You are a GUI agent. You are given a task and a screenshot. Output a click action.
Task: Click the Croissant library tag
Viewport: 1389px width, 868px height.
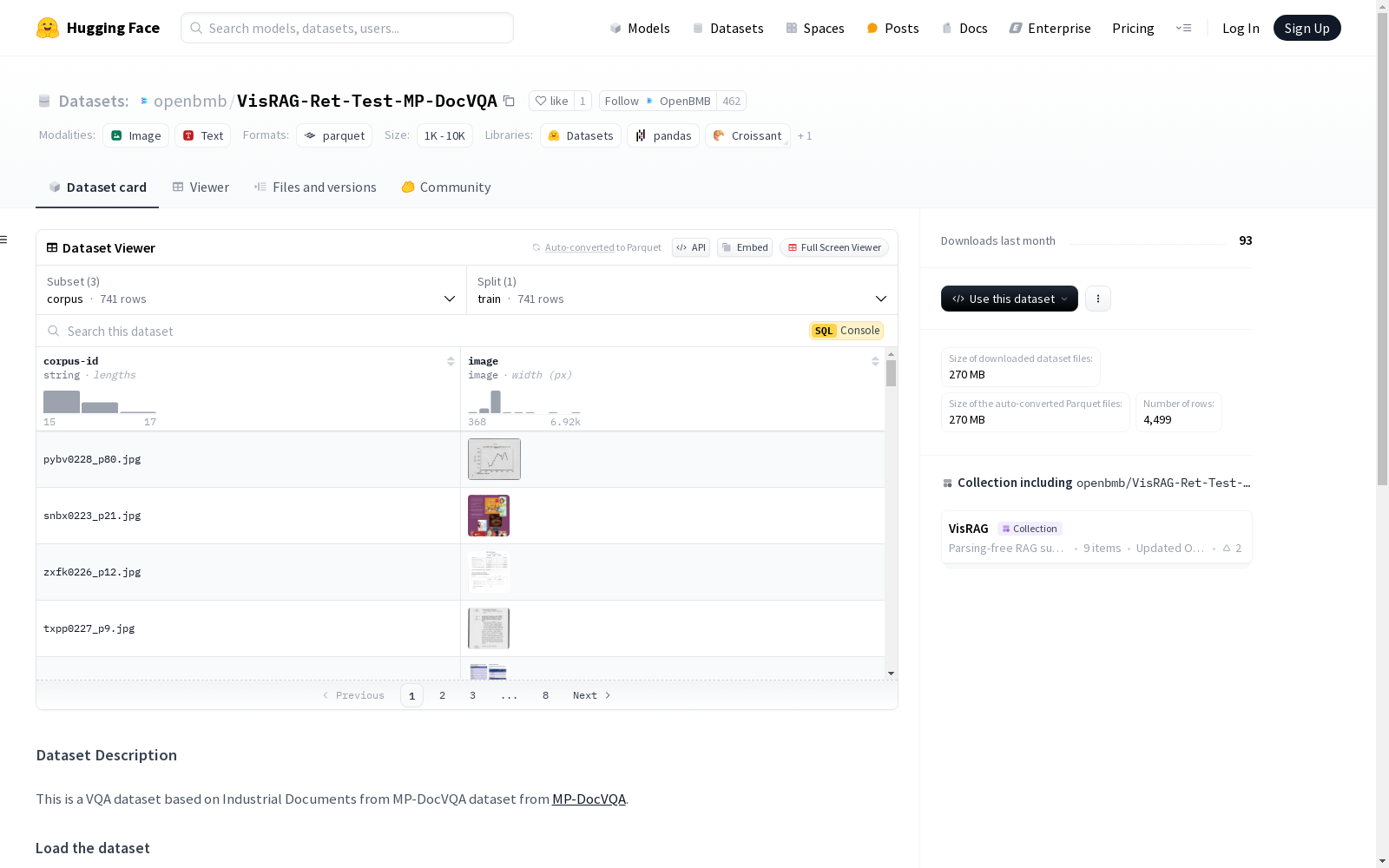click(747, 135)
